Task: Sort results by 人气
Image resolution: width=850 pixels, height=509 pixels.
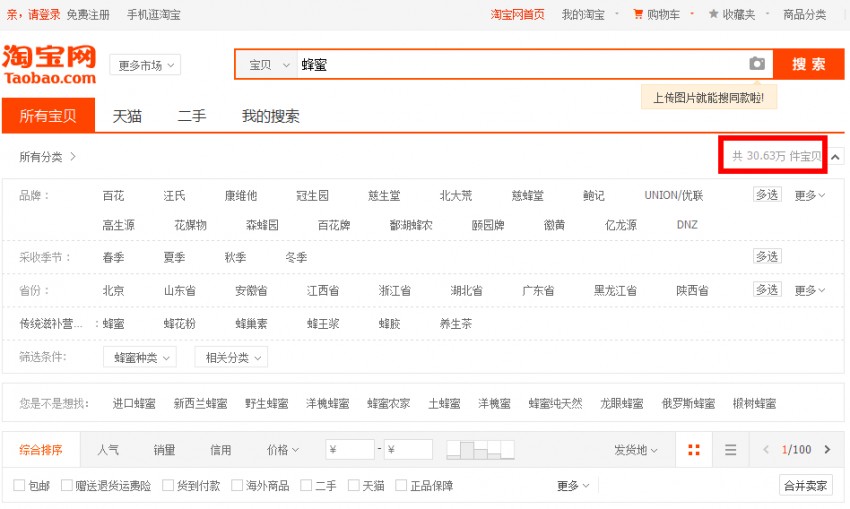Action: (x=108, y=449)
